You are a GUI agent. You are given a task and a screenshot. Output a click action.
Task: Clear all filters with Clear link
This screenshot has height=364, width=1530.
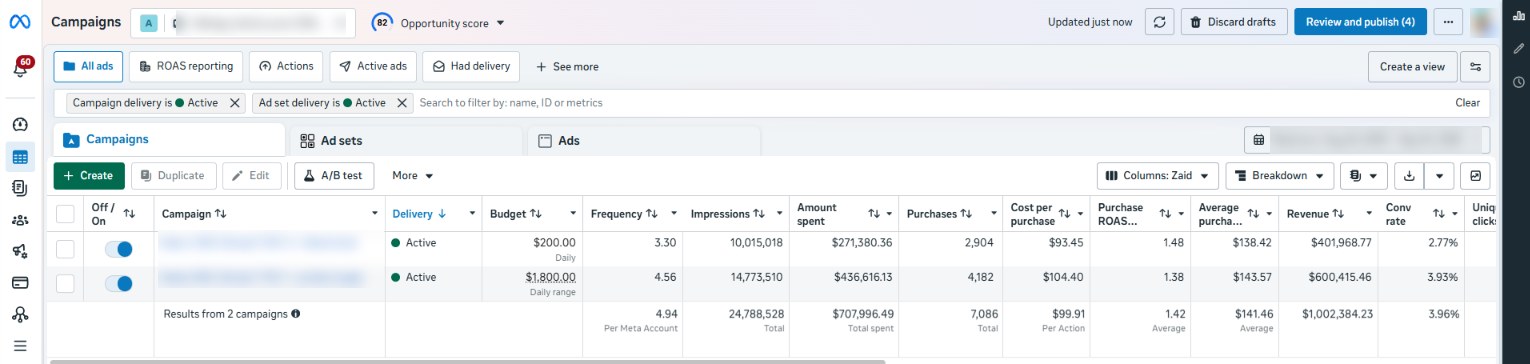(x=1467, y=103)
